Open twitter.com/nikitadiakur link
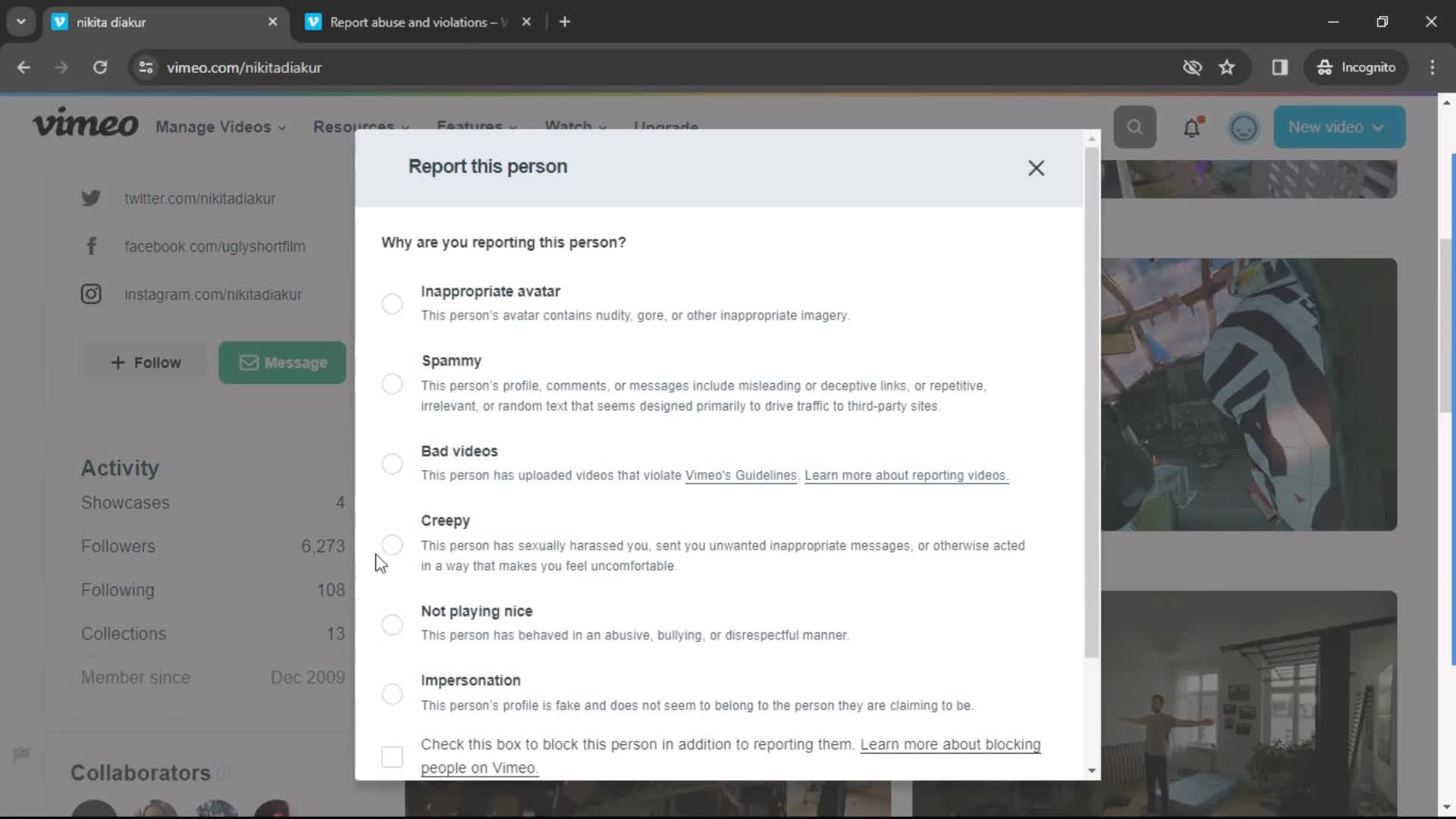The height and width of the screenshot is (819, 1456). click(x=200, y=199)
